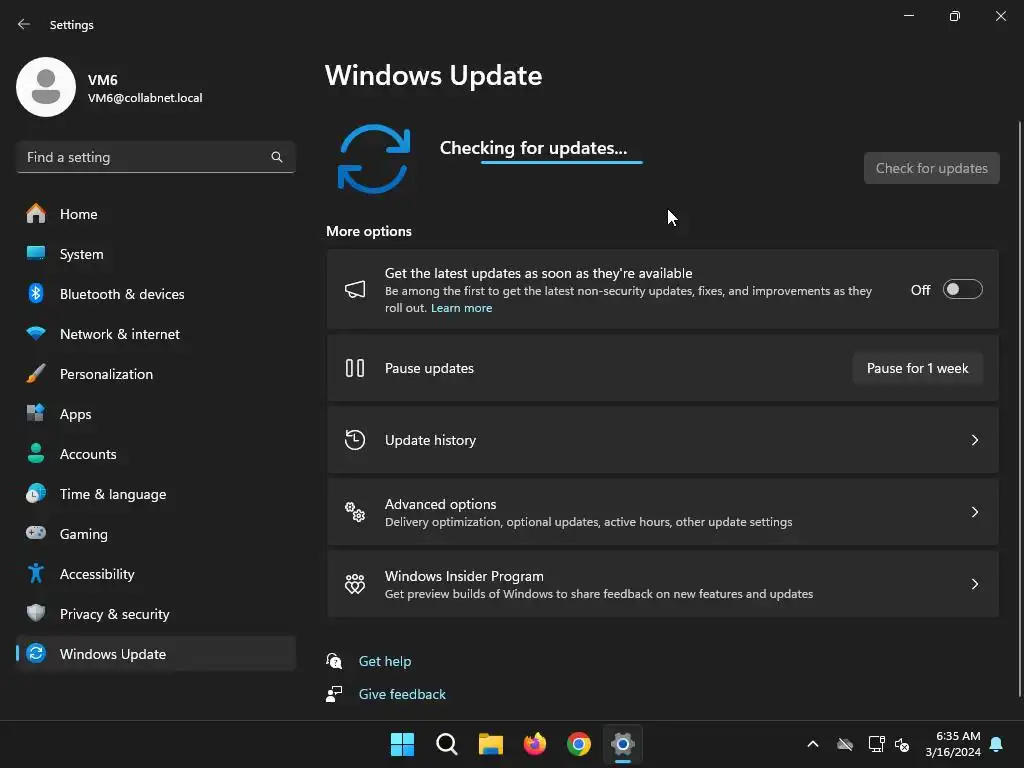This screenshot has height=768, width=1024.
Task: Click the Settings gear in taskbar
Action: tap(623, 744)
